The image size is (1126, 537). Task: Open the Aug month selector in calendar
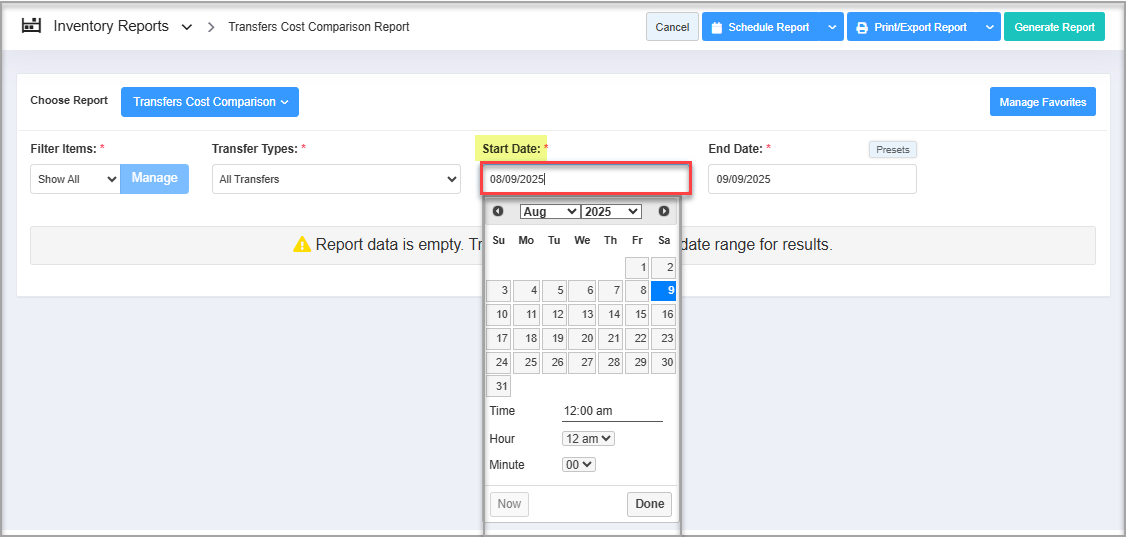pyautogui.click(x=549, y=211)
